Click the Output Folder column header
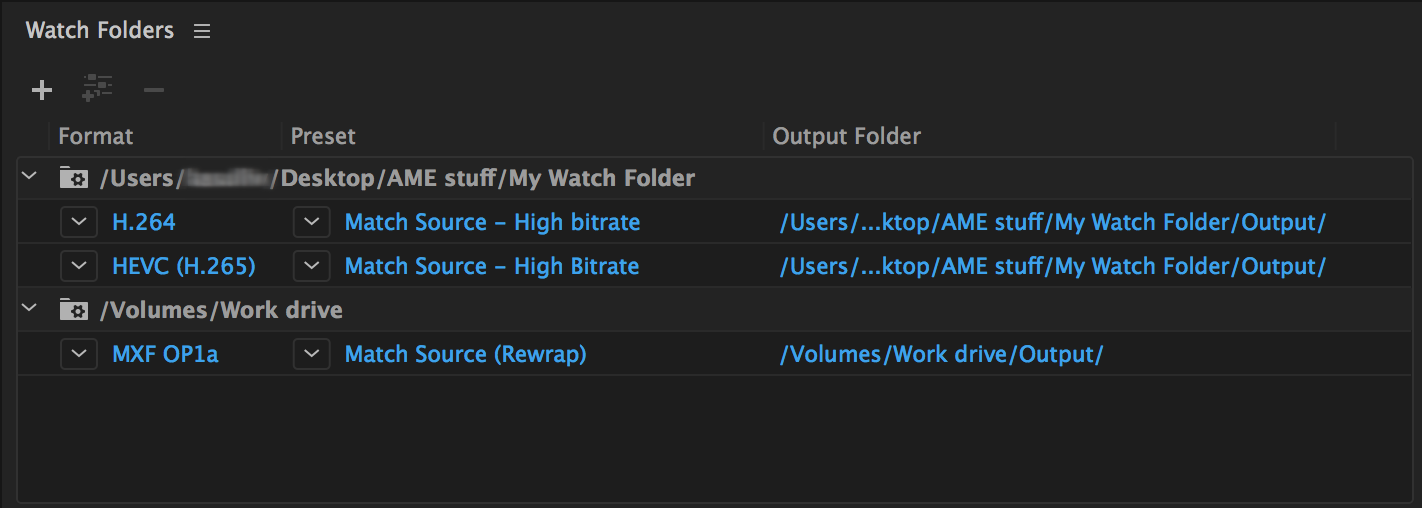The image size is (1422, 508). coord(847,136)
